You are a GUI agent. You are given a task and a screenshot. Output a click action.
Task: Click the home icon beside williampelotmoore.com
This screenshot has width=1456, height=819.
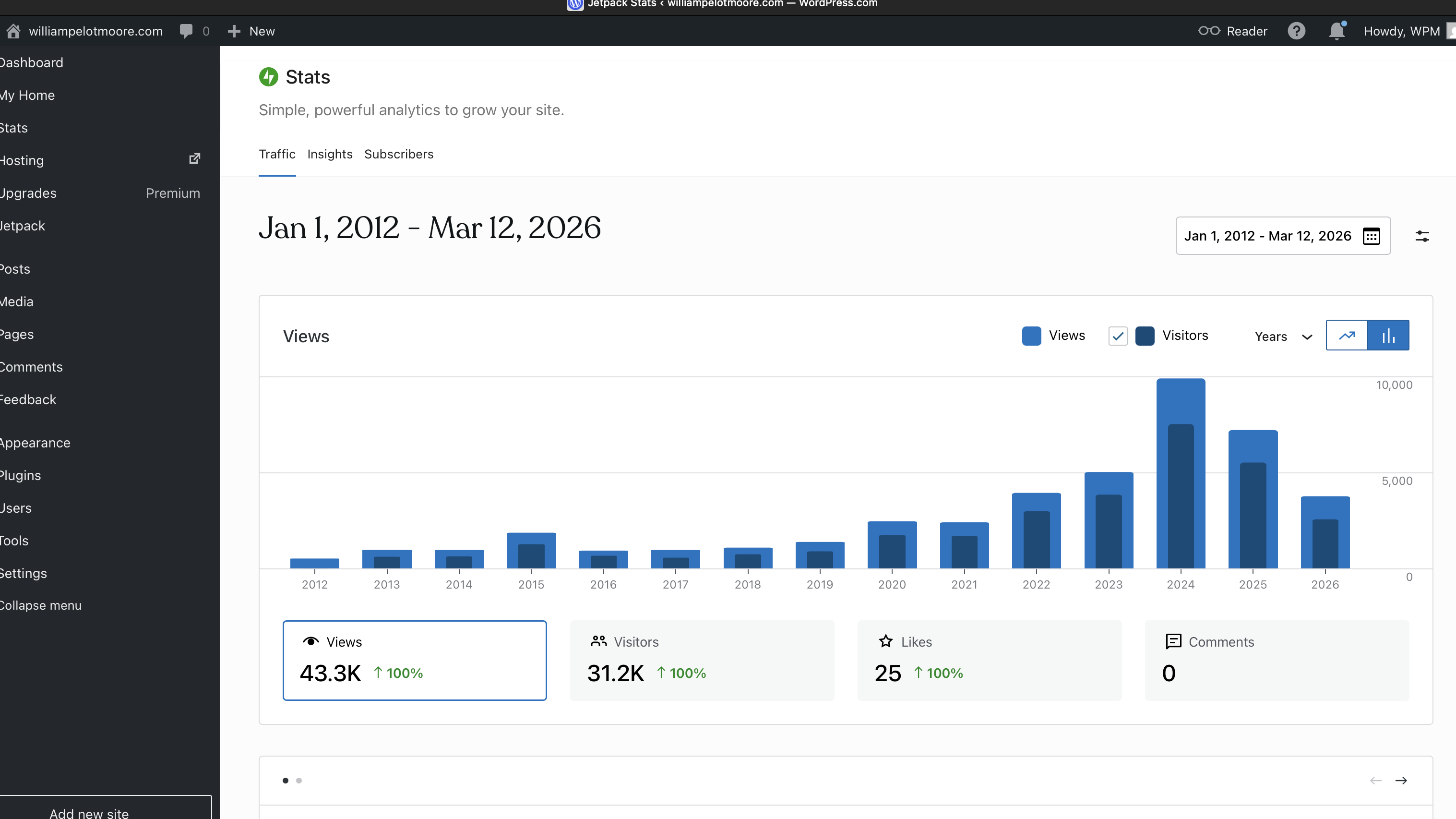click(x=13, y=31)
